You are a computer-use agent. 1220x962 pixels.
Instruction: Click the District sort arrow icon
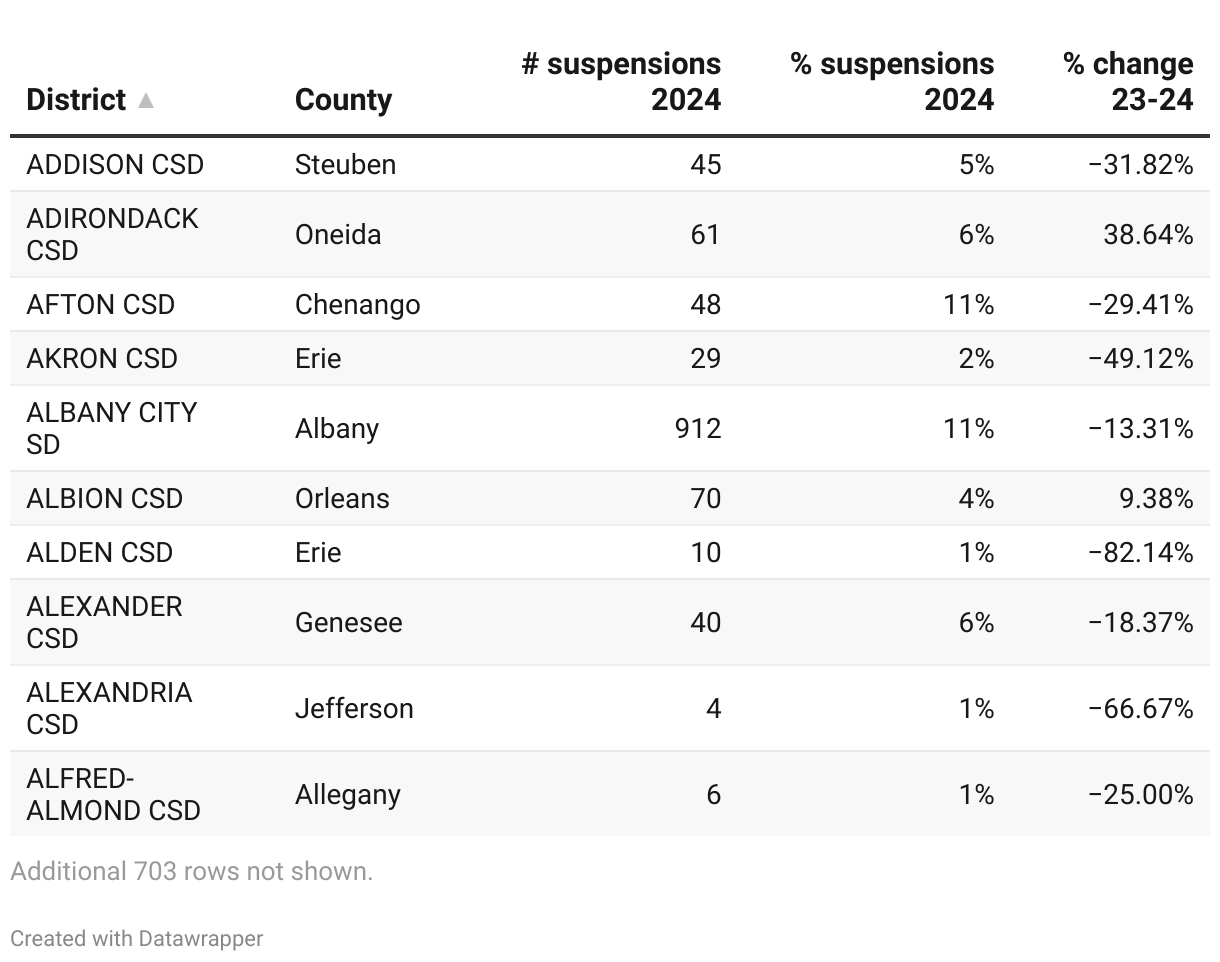point(146,100)
